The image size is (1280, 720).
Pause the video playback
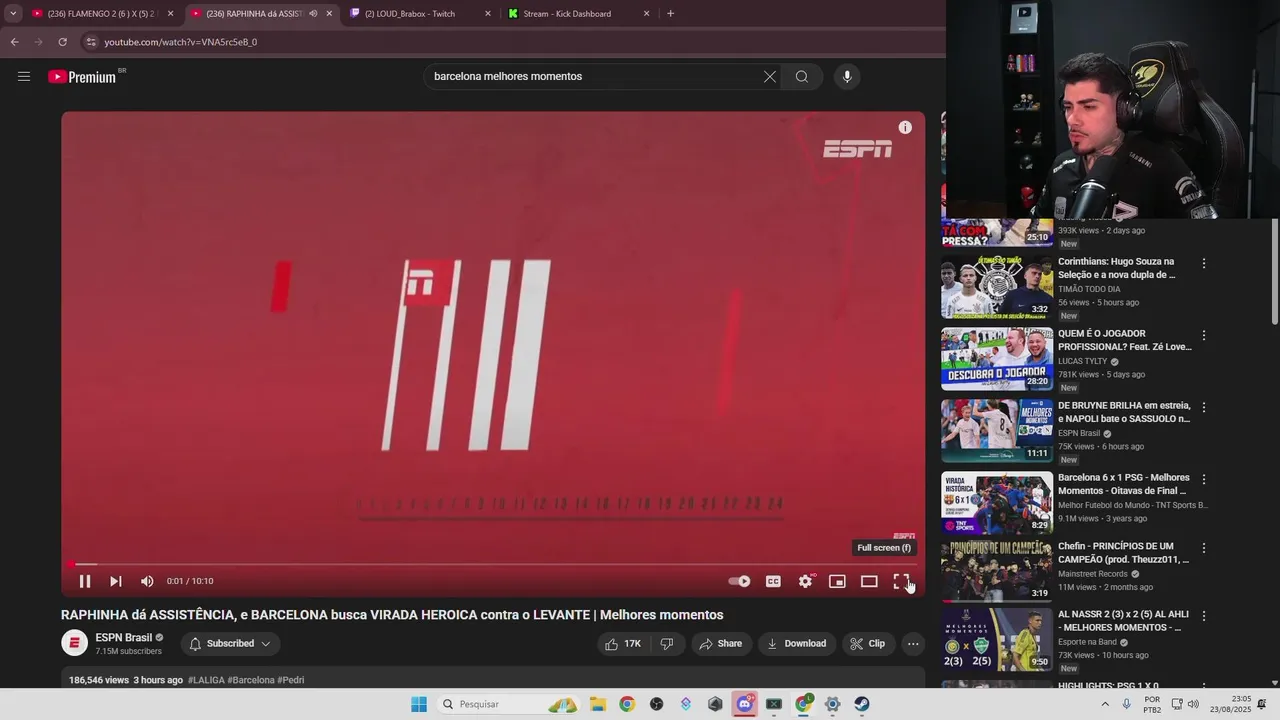point(85,581)
